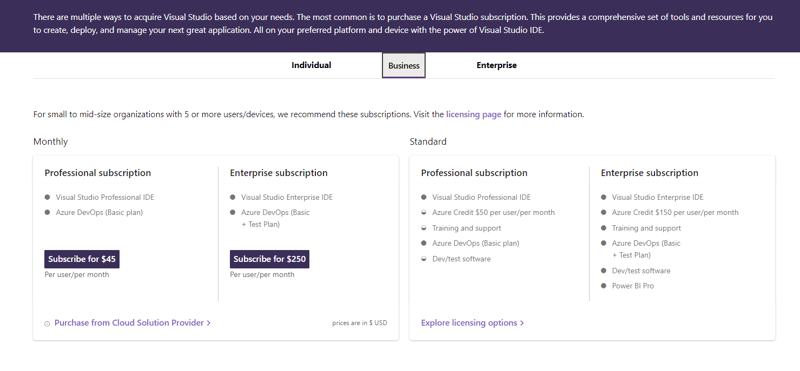Click Azure DevOps (Basic plan) under Standard
The image size is (800, 371).
coord(476,243)
